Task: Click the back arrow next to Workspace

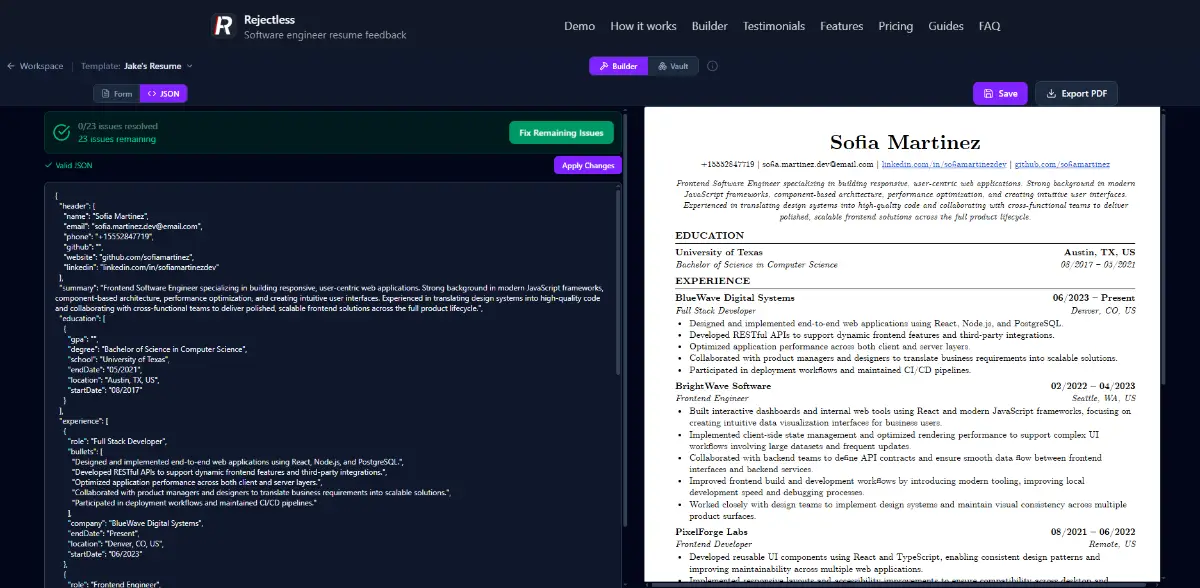Action: 11,66
